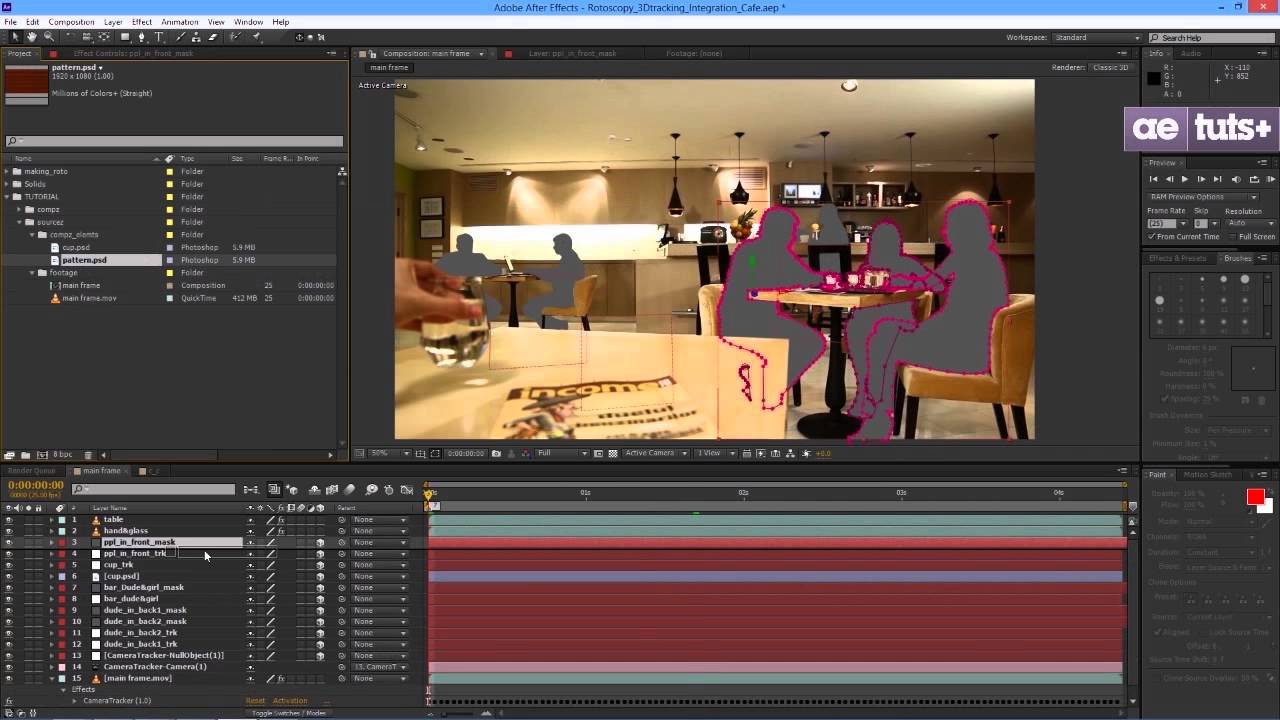Viewport: 1280px width, 720px height.
Task: Toggle visibility of cup_trk layer
Action: tap(9, 565)
